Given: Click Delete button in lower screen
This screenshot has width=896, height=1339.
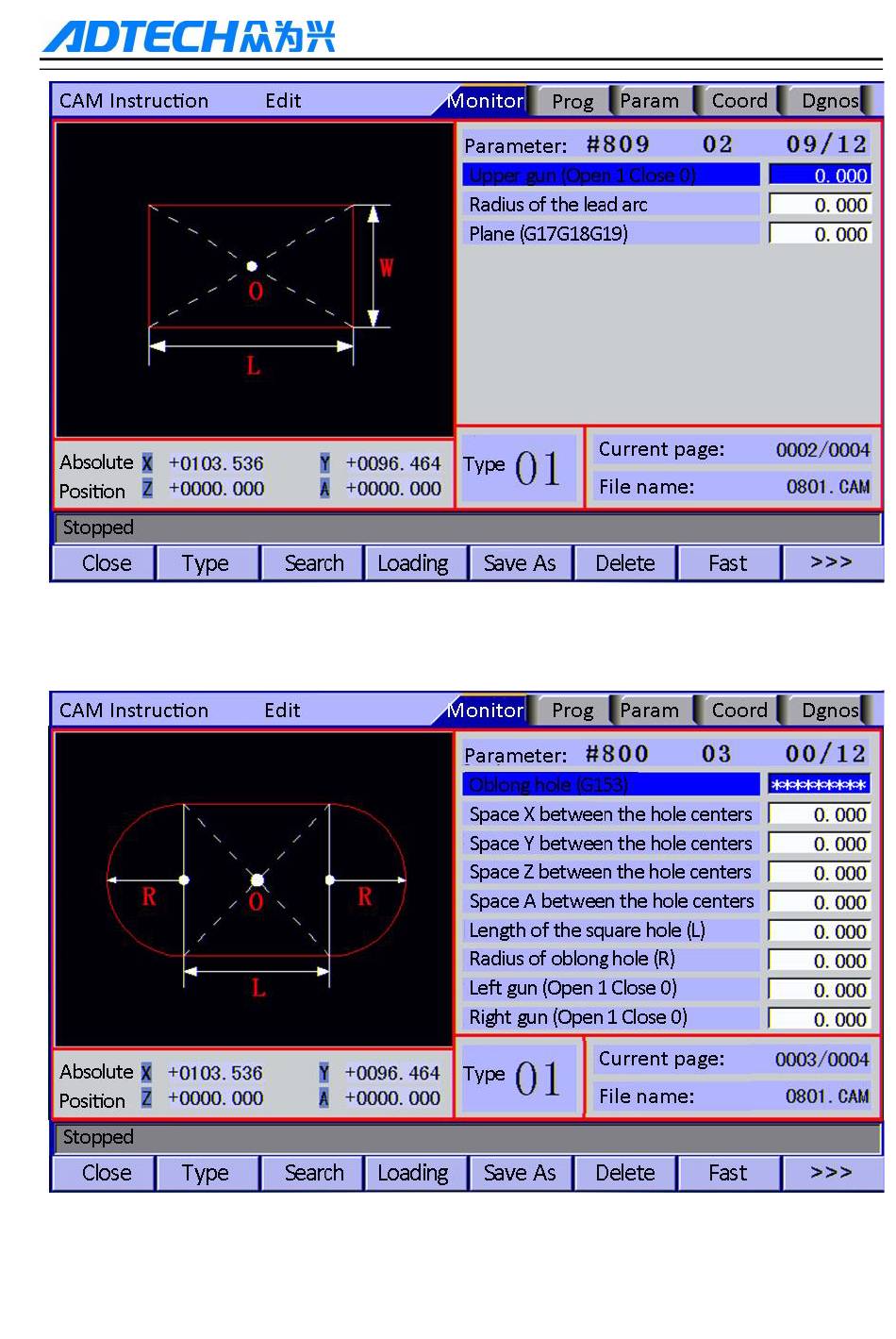Looking at the screenshot, I should (624, 1173).
